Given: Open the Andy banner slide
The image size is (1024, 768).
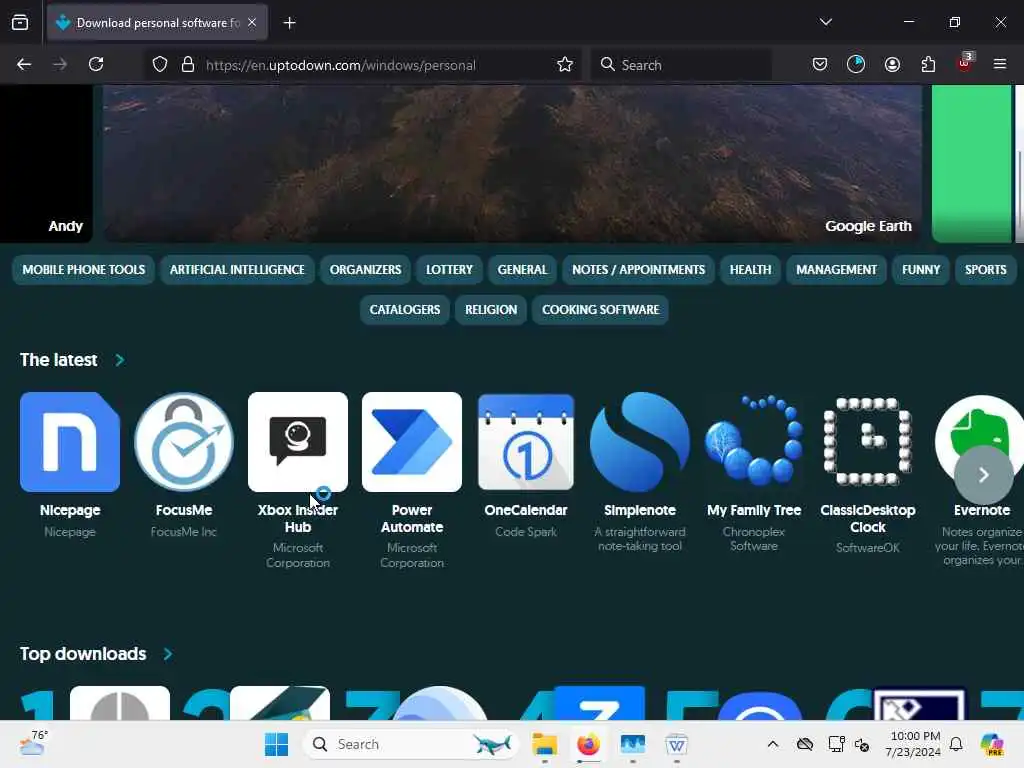Looking at the screenshot, I should coord(46,163).
